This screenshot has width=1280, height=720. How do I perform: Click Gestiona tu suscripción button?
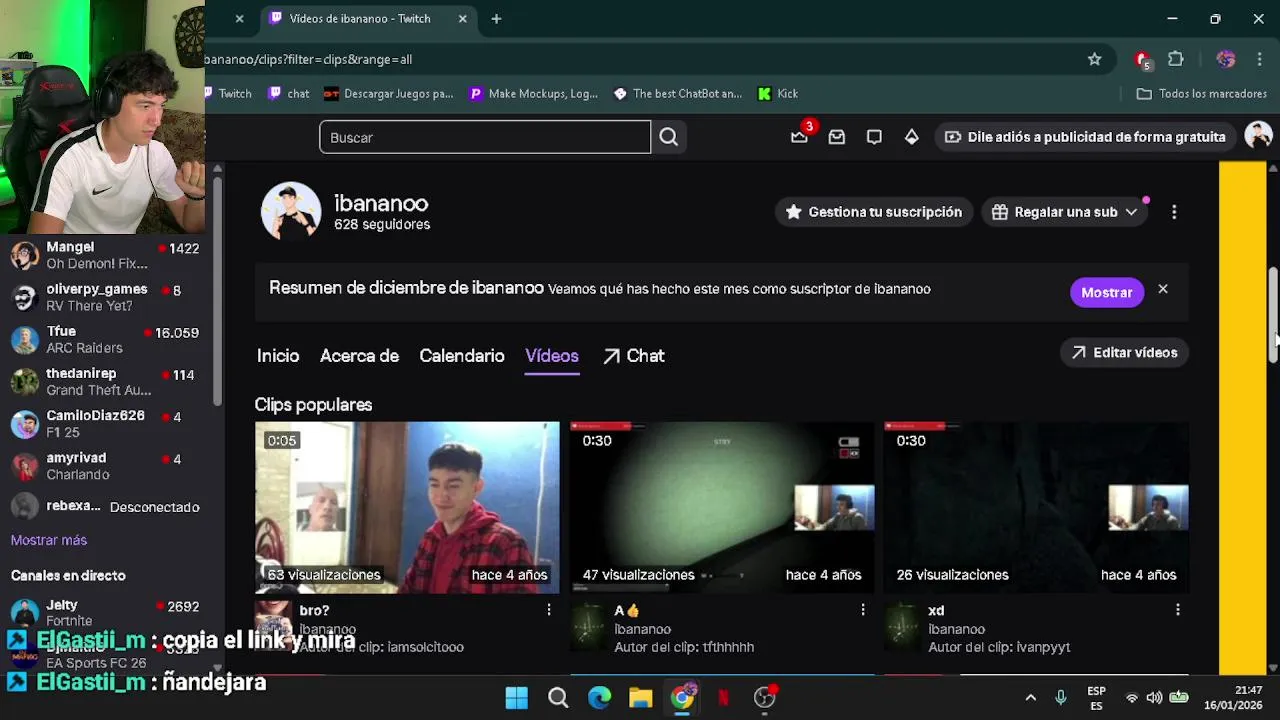tap(874, 212)
